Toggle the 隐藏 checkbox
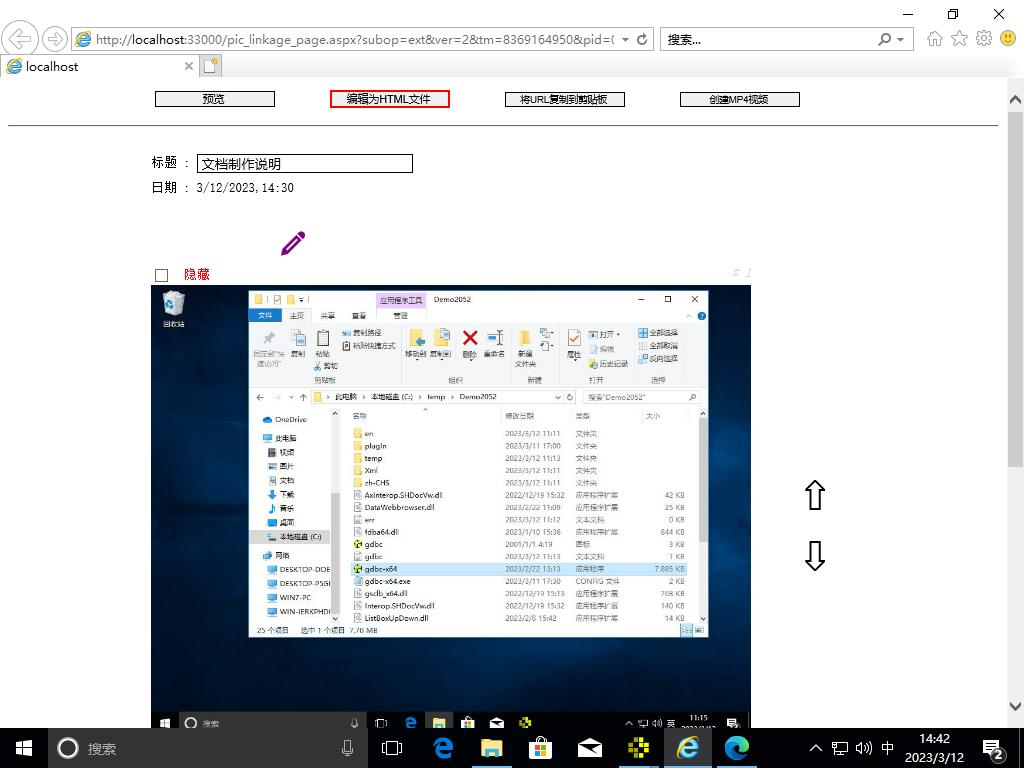Screen dimensions: 1024x768 pos(161,275)
